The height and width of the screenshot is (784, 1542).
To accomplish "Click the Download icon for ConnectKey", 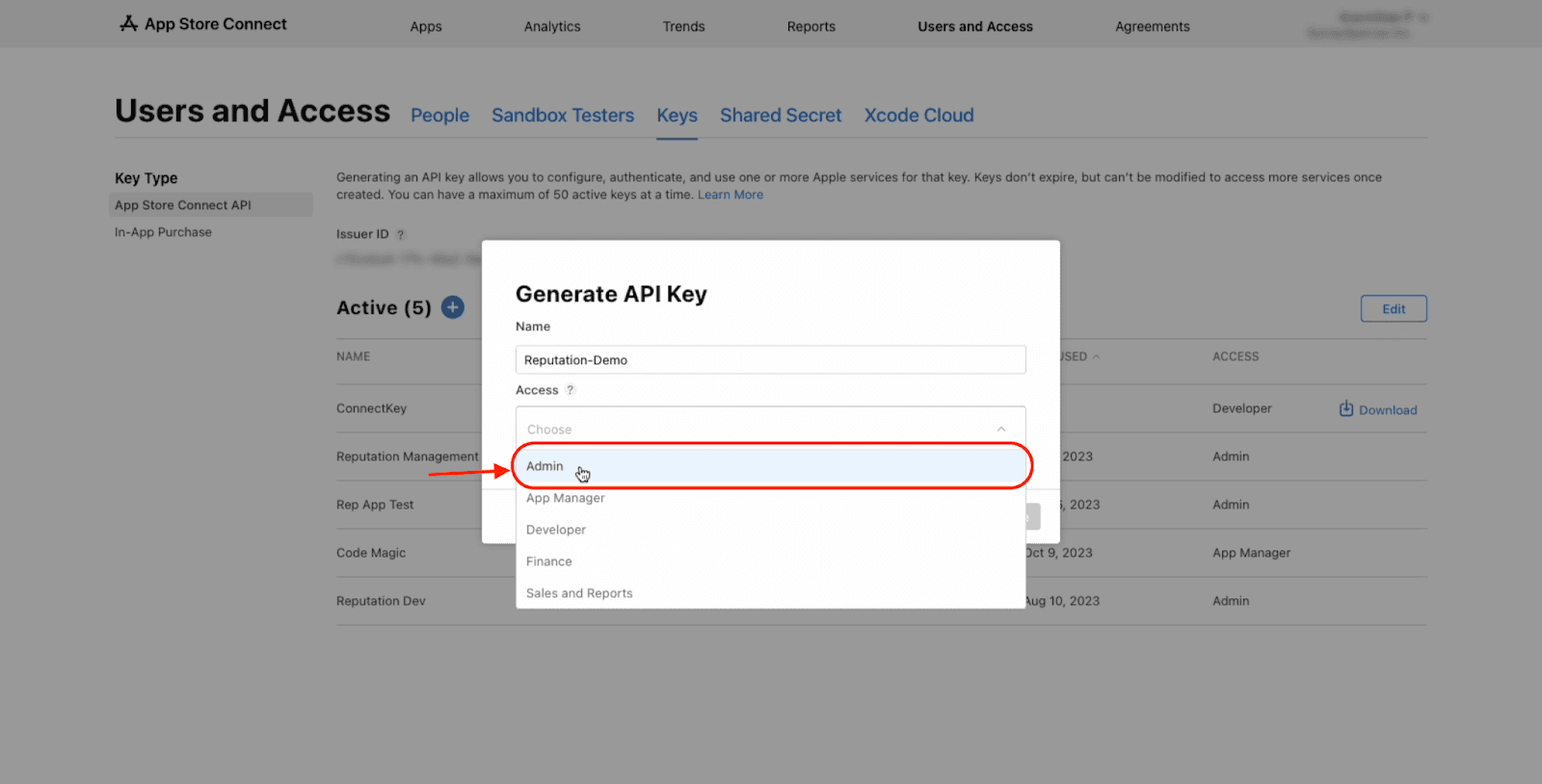I will tap(1346, 409).
